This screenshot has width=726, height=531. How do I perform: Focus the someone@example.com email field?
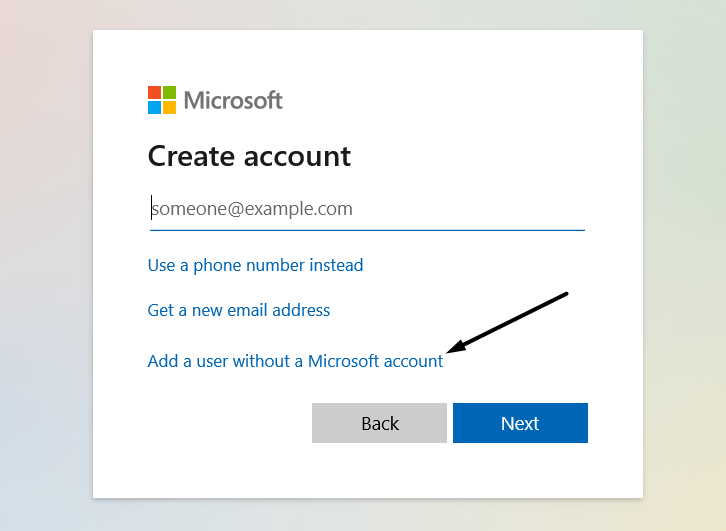pyautogui.click(x=366, y=209)
